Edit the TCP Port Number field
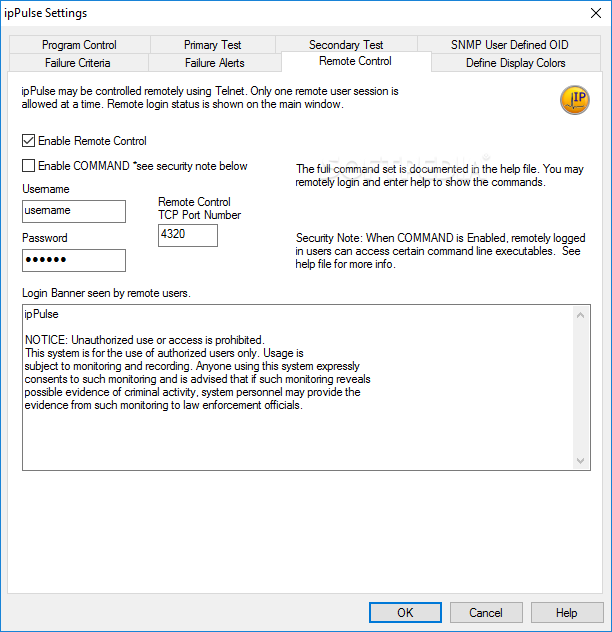612x632 pixels. (188, 235)
